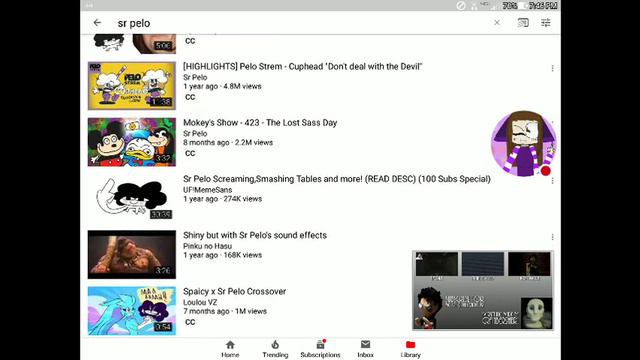Select '7 months ago · 1M views' text
The image size is (640, 360).
pyautogui.click(x=225, y=311)
